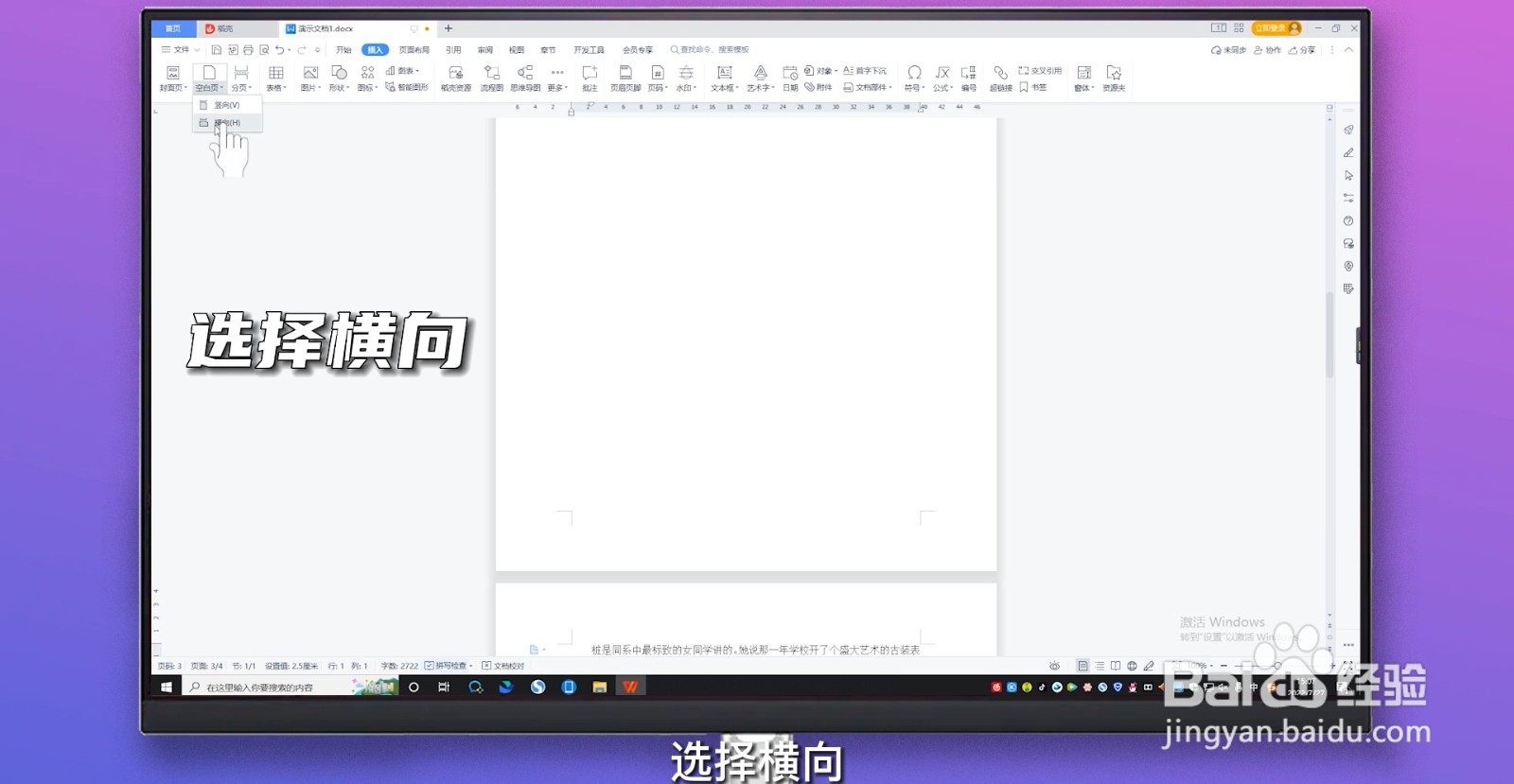Click the search commands field 查找命令
The image size is (1514, 784).
click(x=710, y=50)
